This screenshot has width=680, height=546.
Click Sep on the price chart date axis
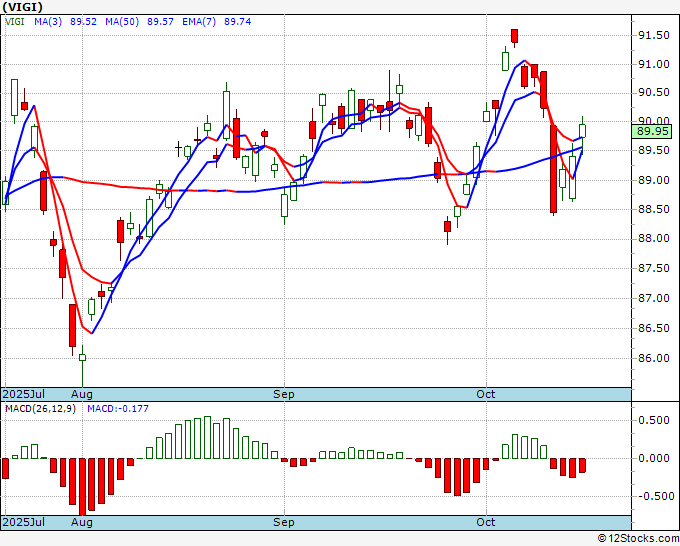click(x=284, y=394)
